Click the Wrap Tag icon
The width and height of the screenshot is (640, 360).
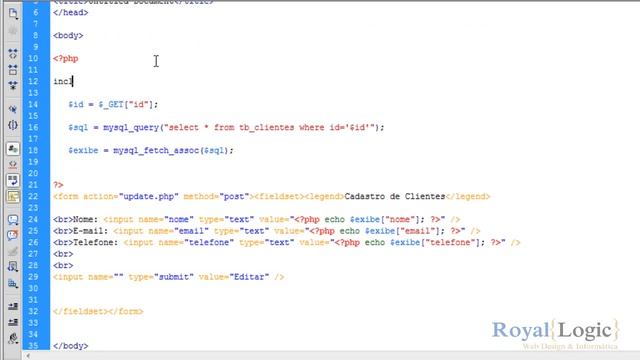[x=13, y=251]
